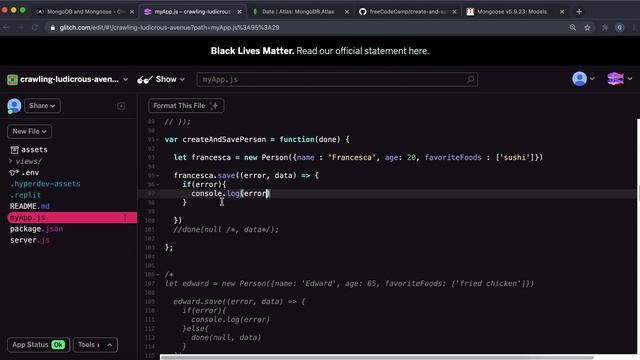Click the '//done(null /*, data*/);' line
The image size is (640, 360).
click(226, 229)
